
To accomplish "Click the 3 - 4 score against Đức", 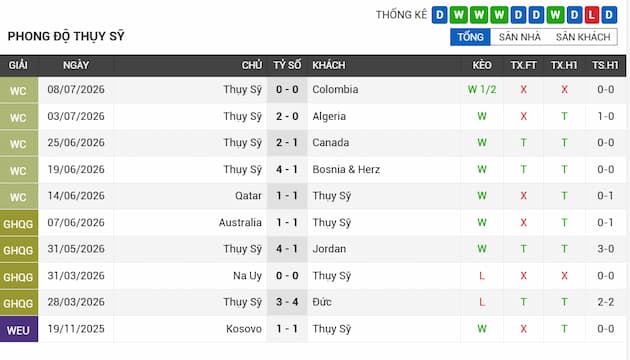I will click(287, 302).
